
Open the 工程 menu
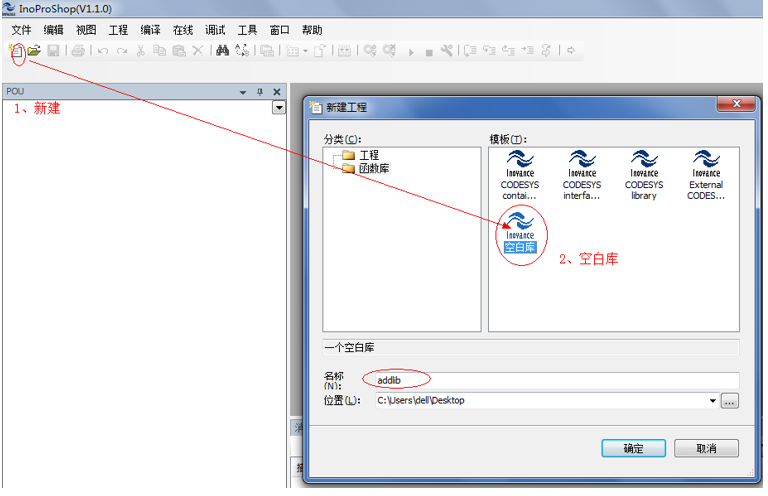(118, 30)
